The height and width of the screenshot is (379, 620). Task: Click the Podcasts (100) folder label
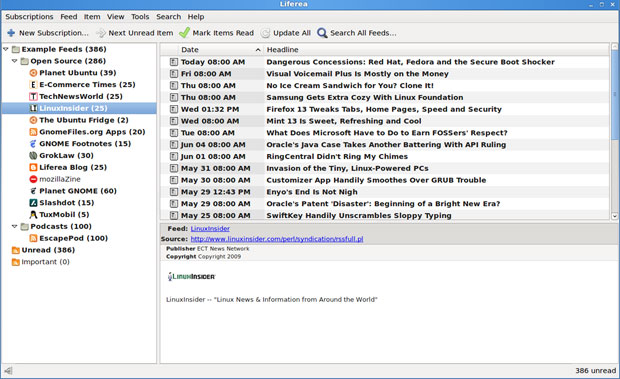61,226
